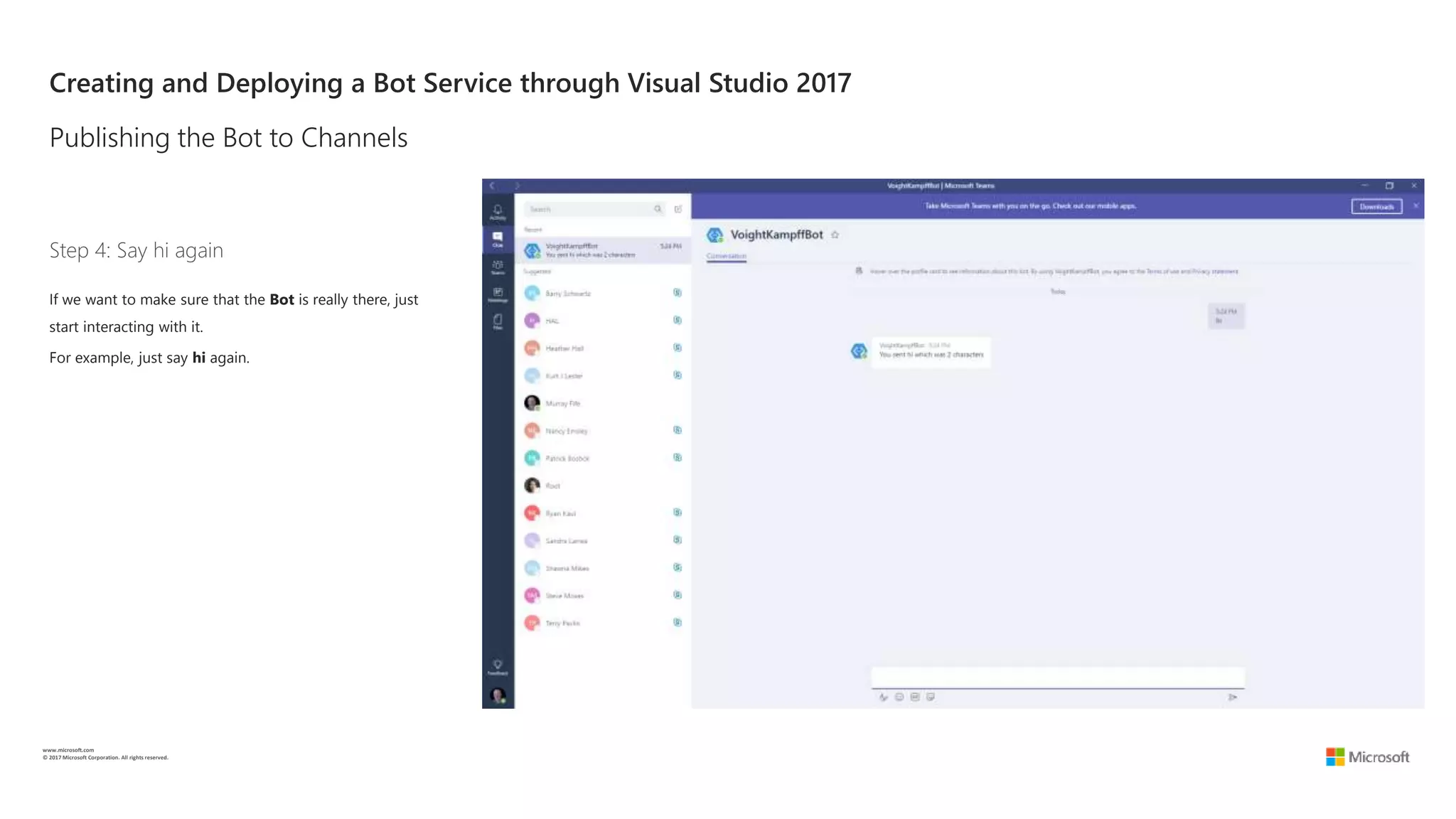The width and height of the screenshot is (1456, 819).
Task: Open the GIF picker below message box
Action: 915,697
